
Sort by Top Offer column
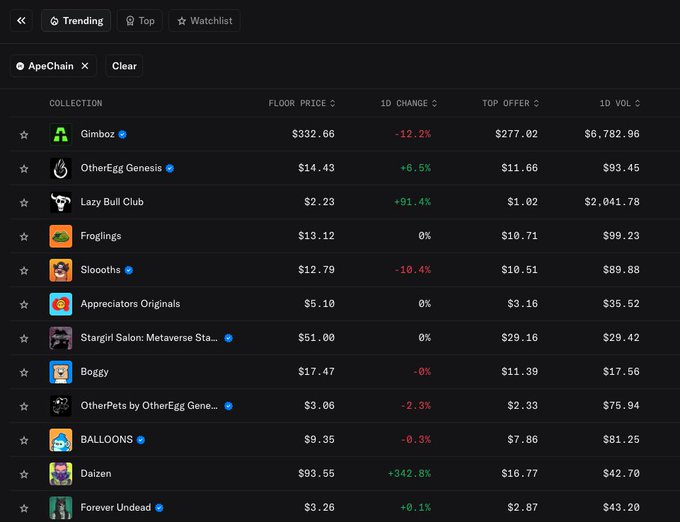pos(510,103)
